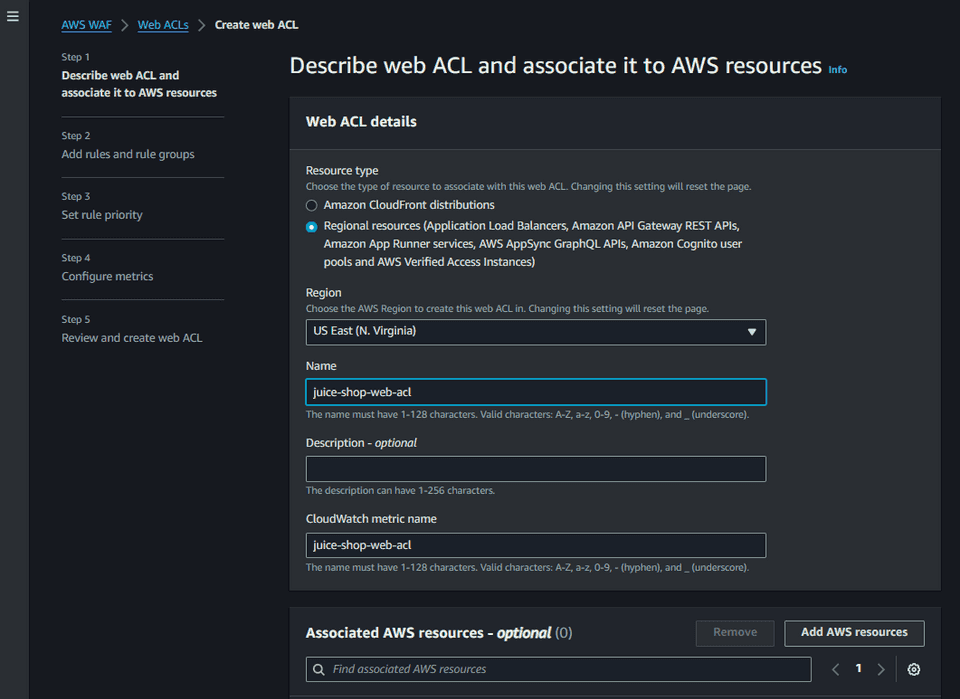The height and width of the screenshot is (699, 960).
Task: Select page 1 in the resources pagination
Action: 858,669
